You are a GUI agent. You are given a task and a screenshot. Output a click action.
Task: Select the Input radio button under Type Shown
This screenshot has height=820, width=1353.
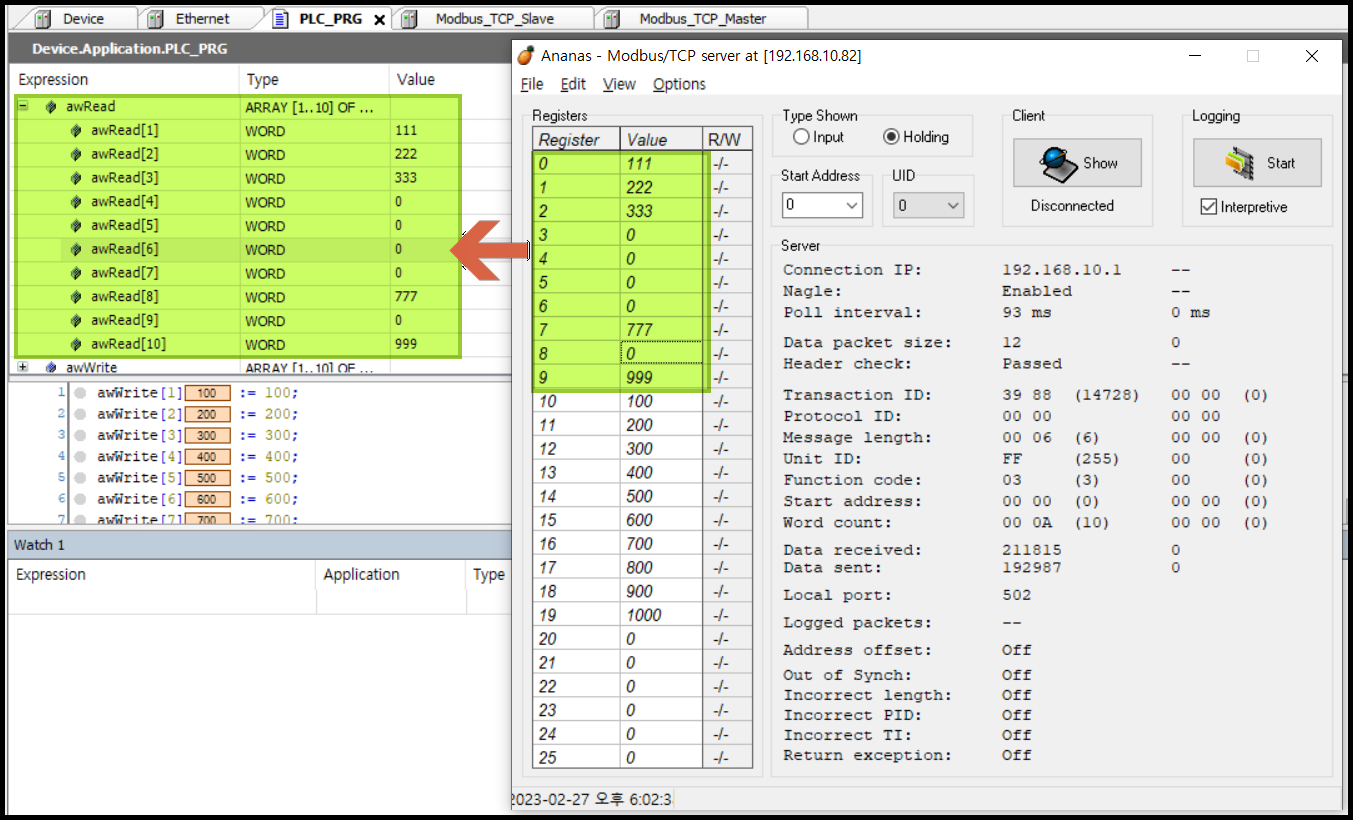pyautogui.click(x=799, y=138)
